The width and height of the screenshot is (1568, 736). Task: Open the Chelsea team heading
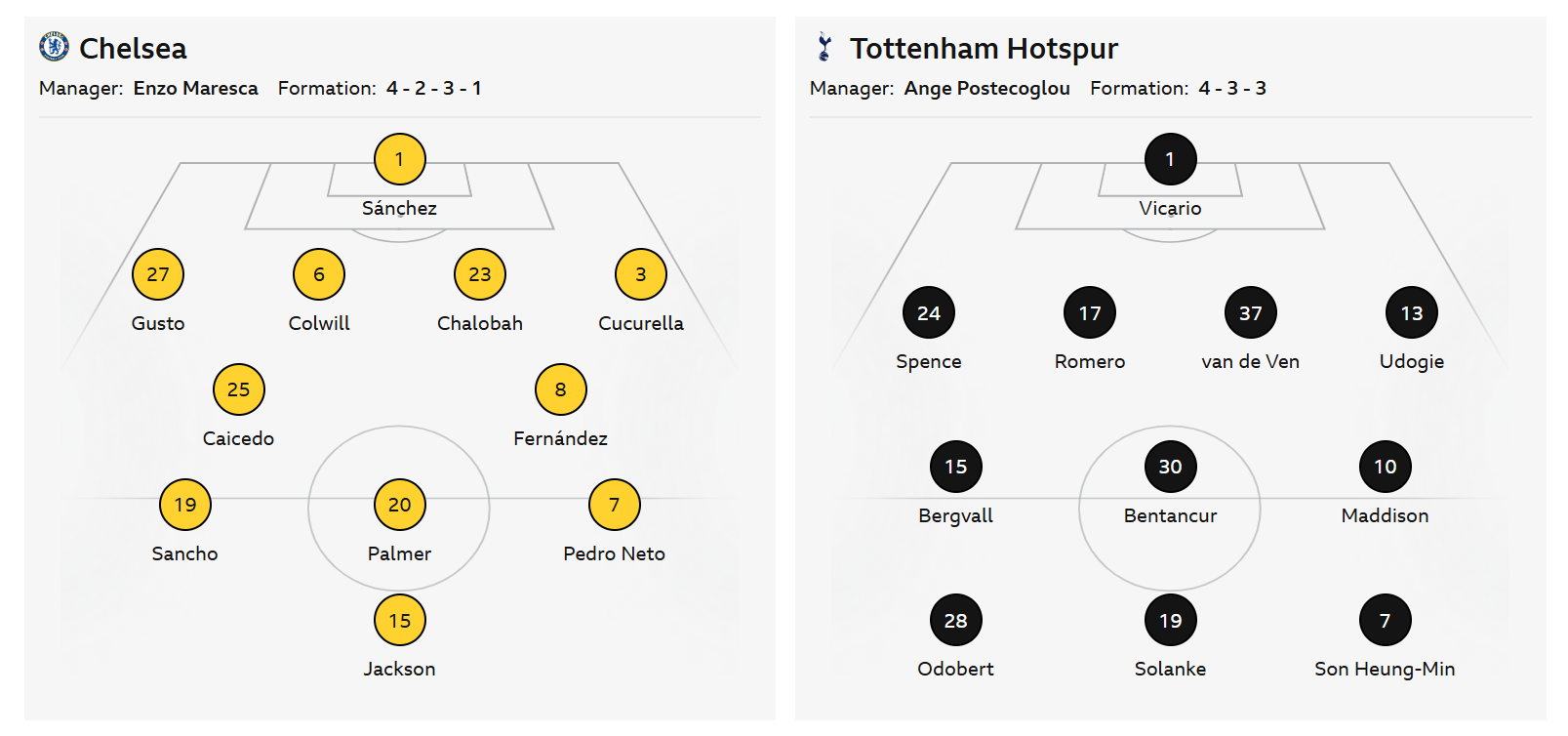[133, 48]
